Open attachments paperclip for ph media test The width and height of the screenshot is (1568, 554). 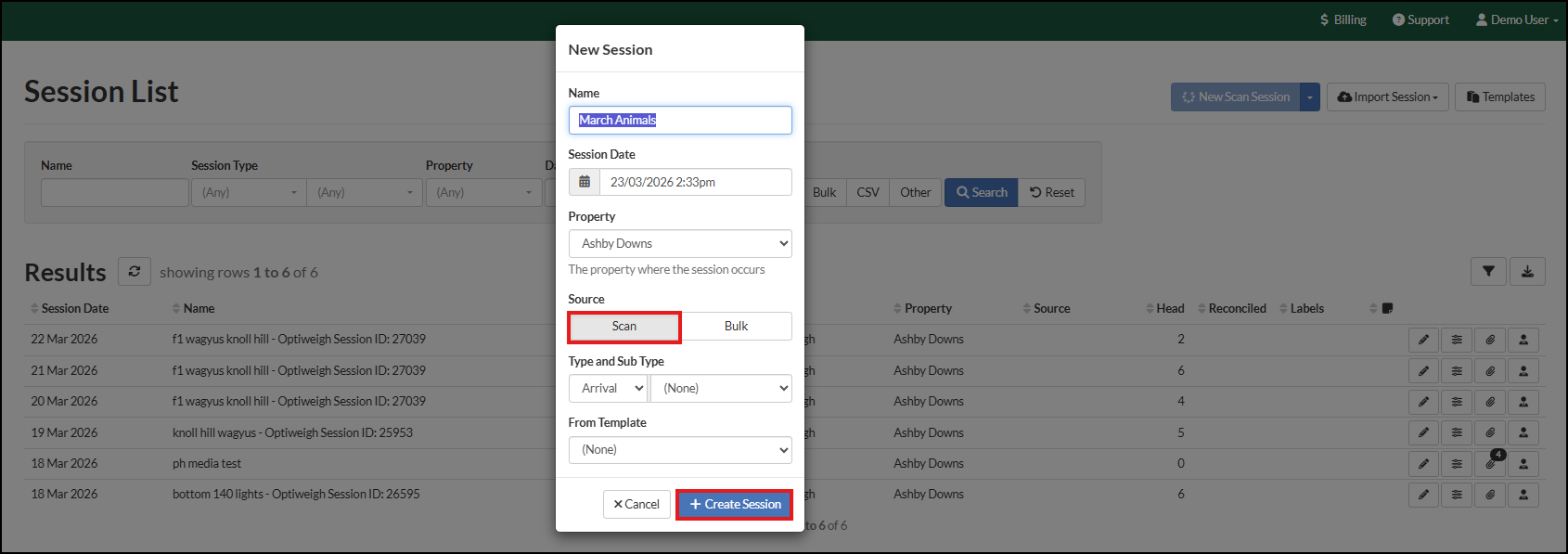tap(1490, 464)
